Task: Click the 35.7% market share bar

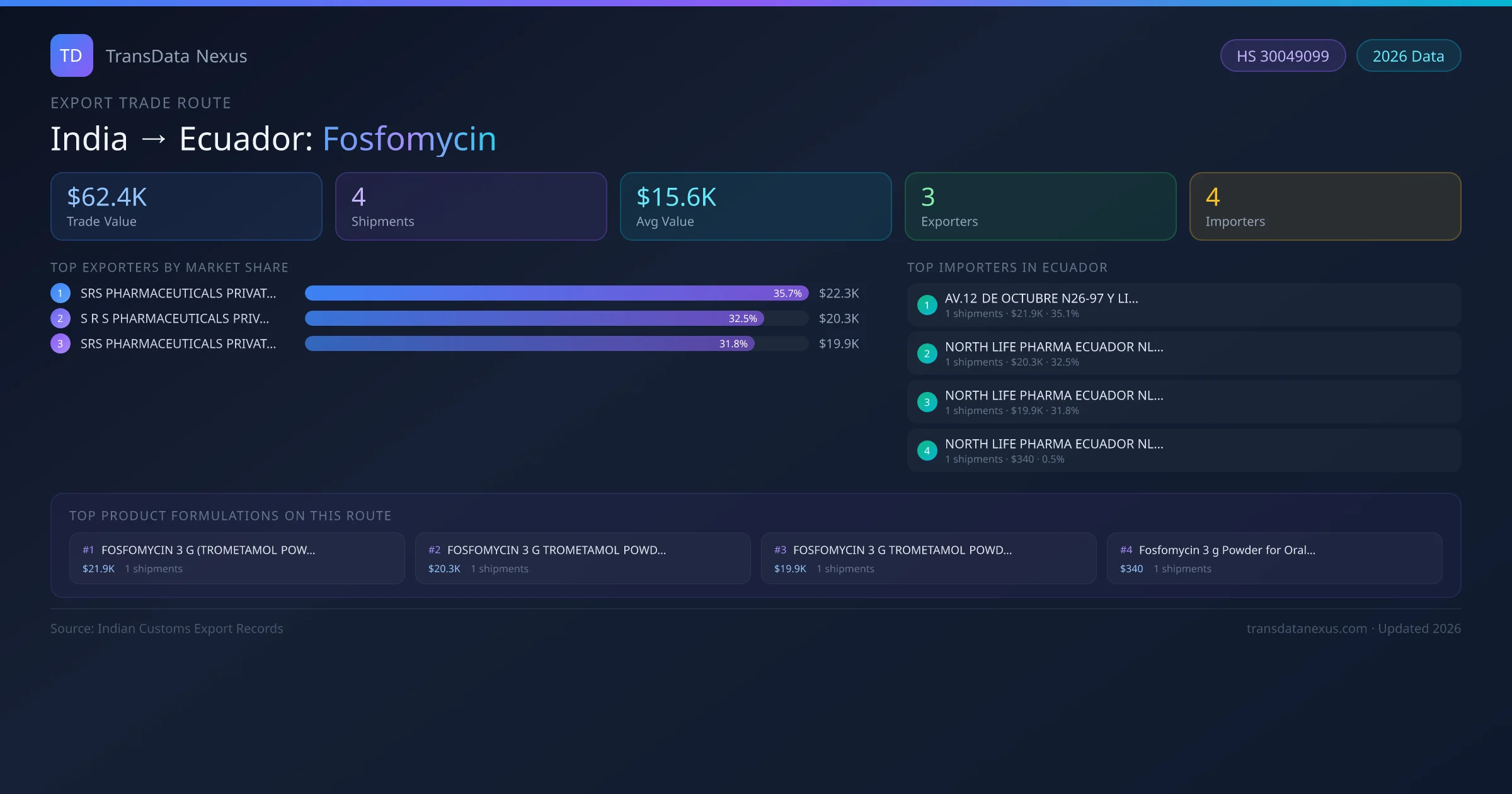Action: (x=556, y=293)
